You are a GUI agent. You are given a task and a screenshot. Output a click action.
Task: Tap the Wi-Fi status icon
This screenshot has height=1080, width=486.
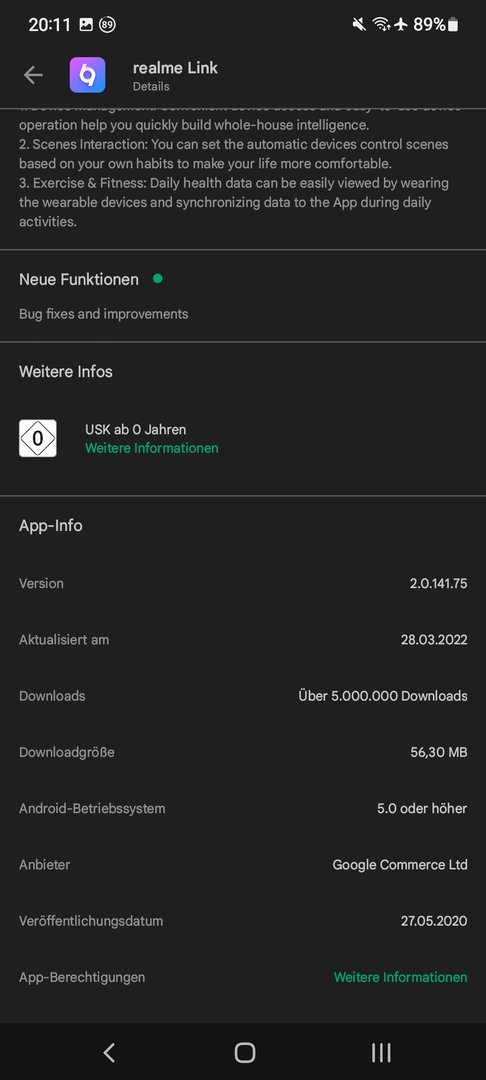click(x=381, y=25)
